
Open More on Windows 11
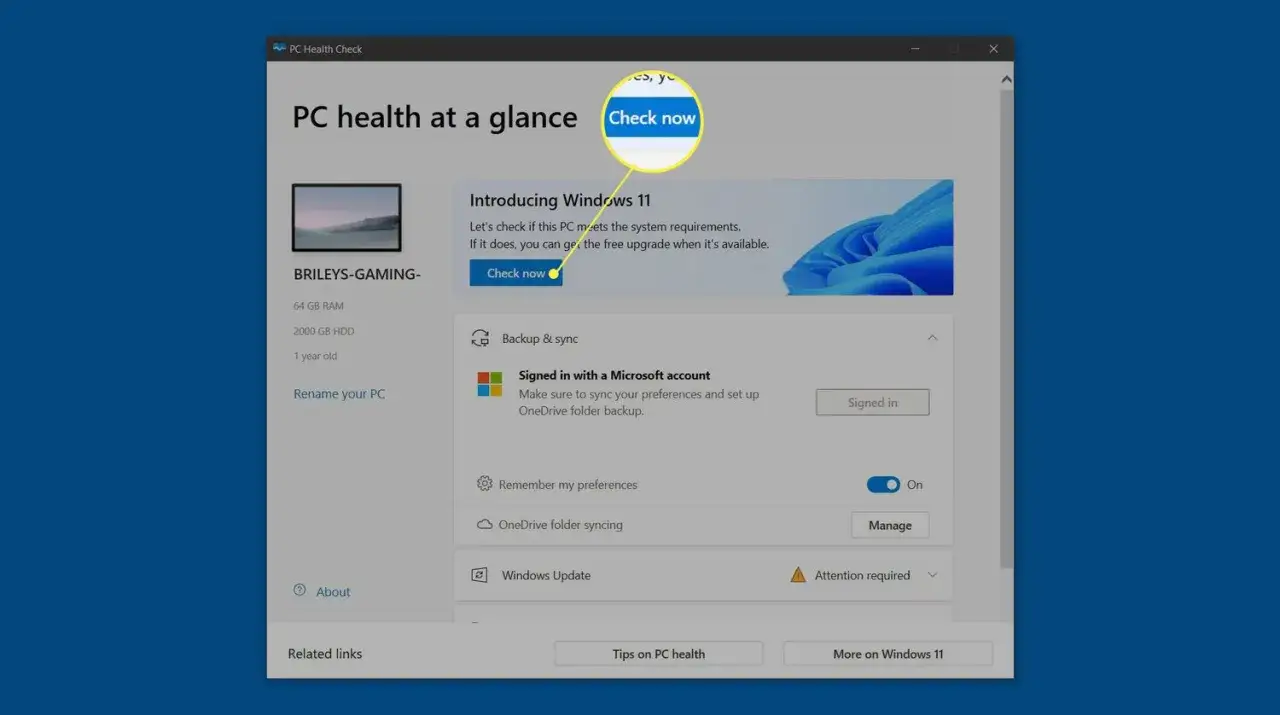[x=888, y=654]
